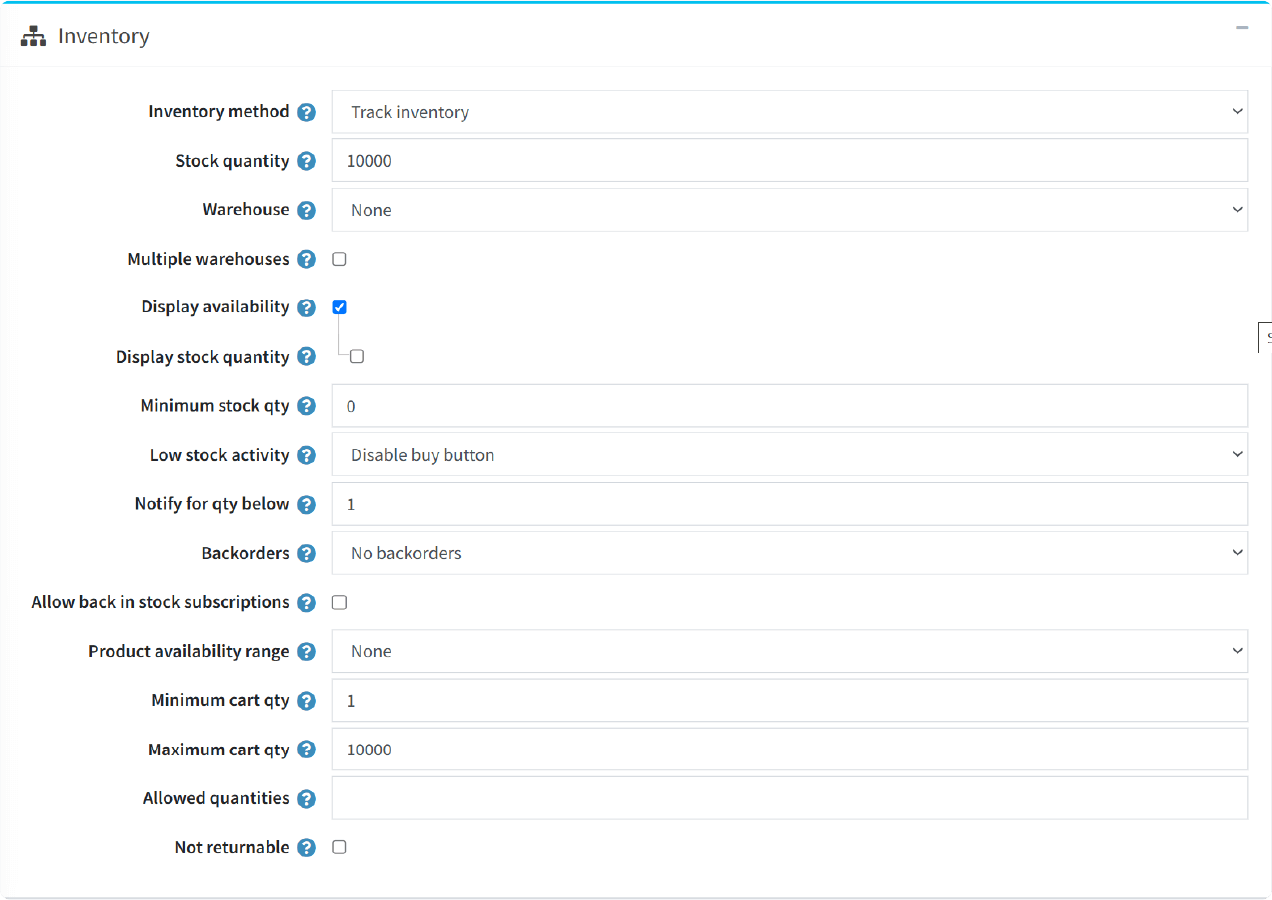Enable Allow back in stock subscriptions
The width and height of the screenshot is (1272, 900).
coord(339,602)
